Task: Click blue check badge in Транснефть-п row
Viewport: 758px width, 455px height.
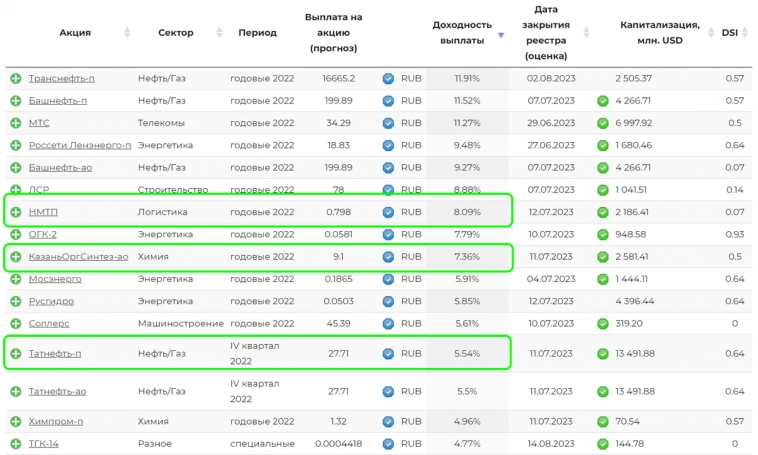Action: tap(388, 78)
